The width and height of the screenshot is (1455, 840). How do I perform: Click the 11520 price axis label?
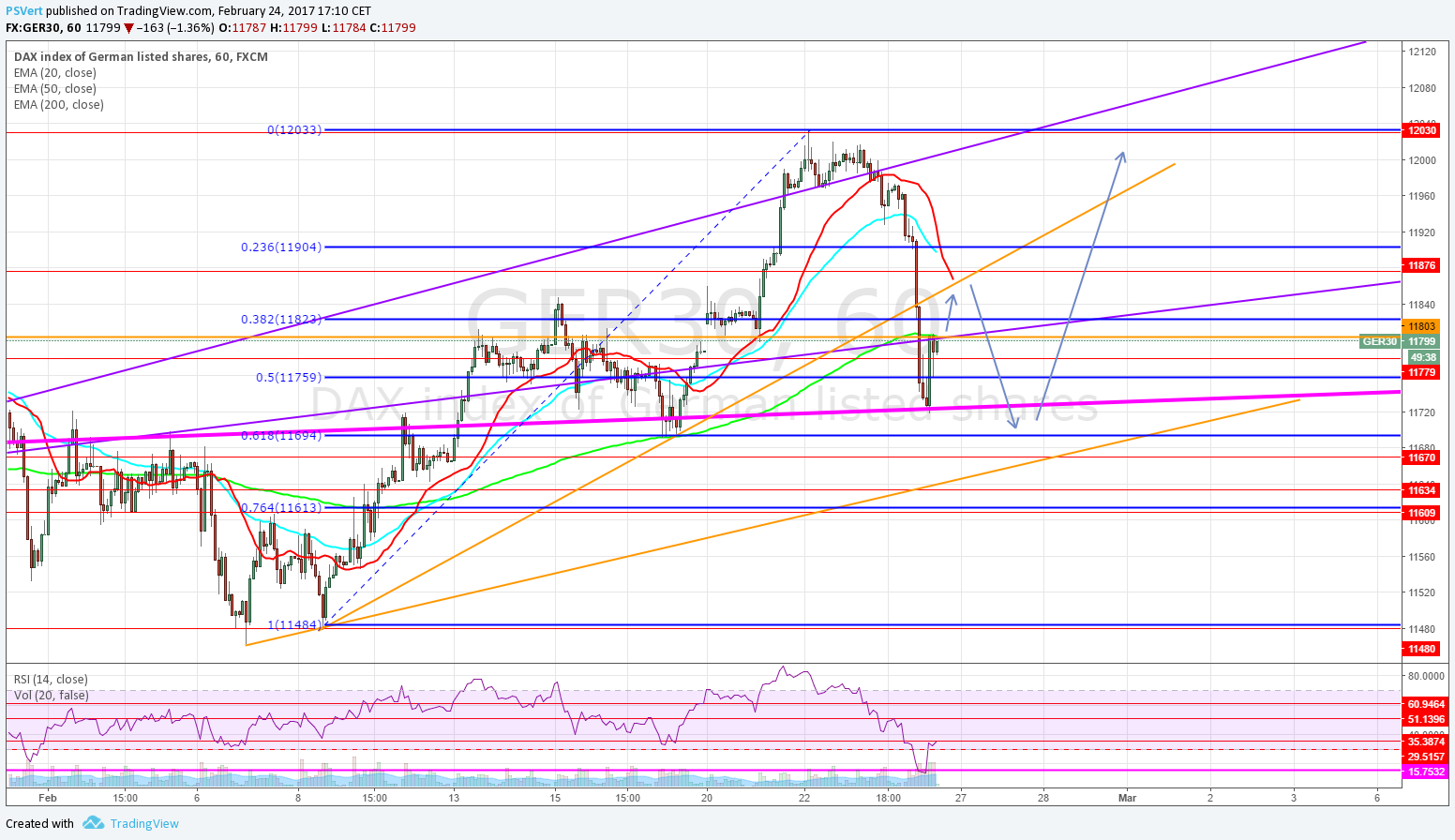coord(1422,593)
